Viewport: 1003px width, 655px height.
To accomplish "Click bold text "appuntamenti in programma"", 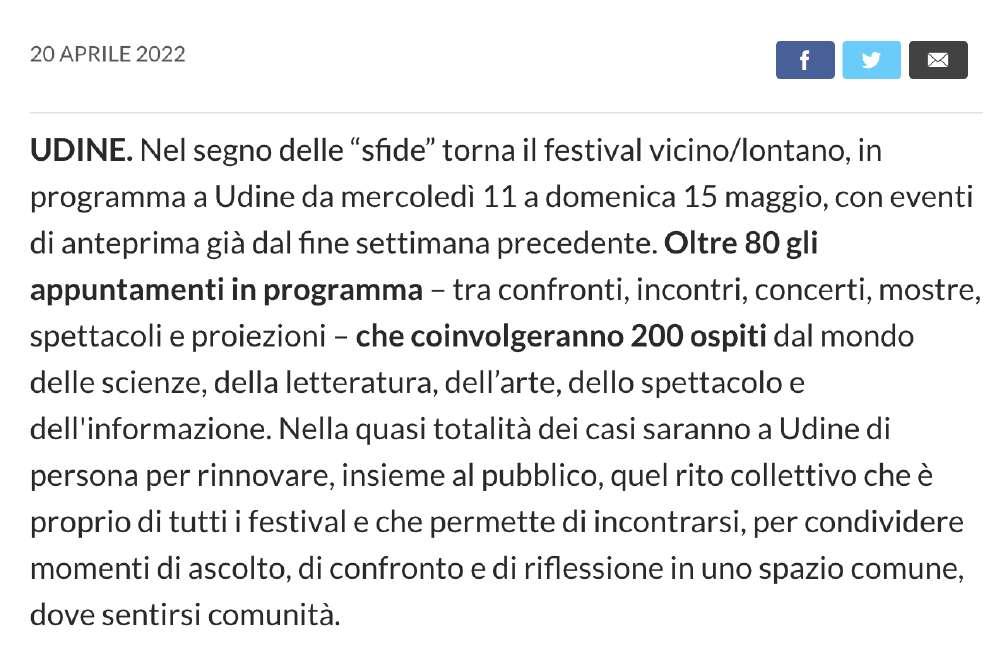I will [226, 290].
